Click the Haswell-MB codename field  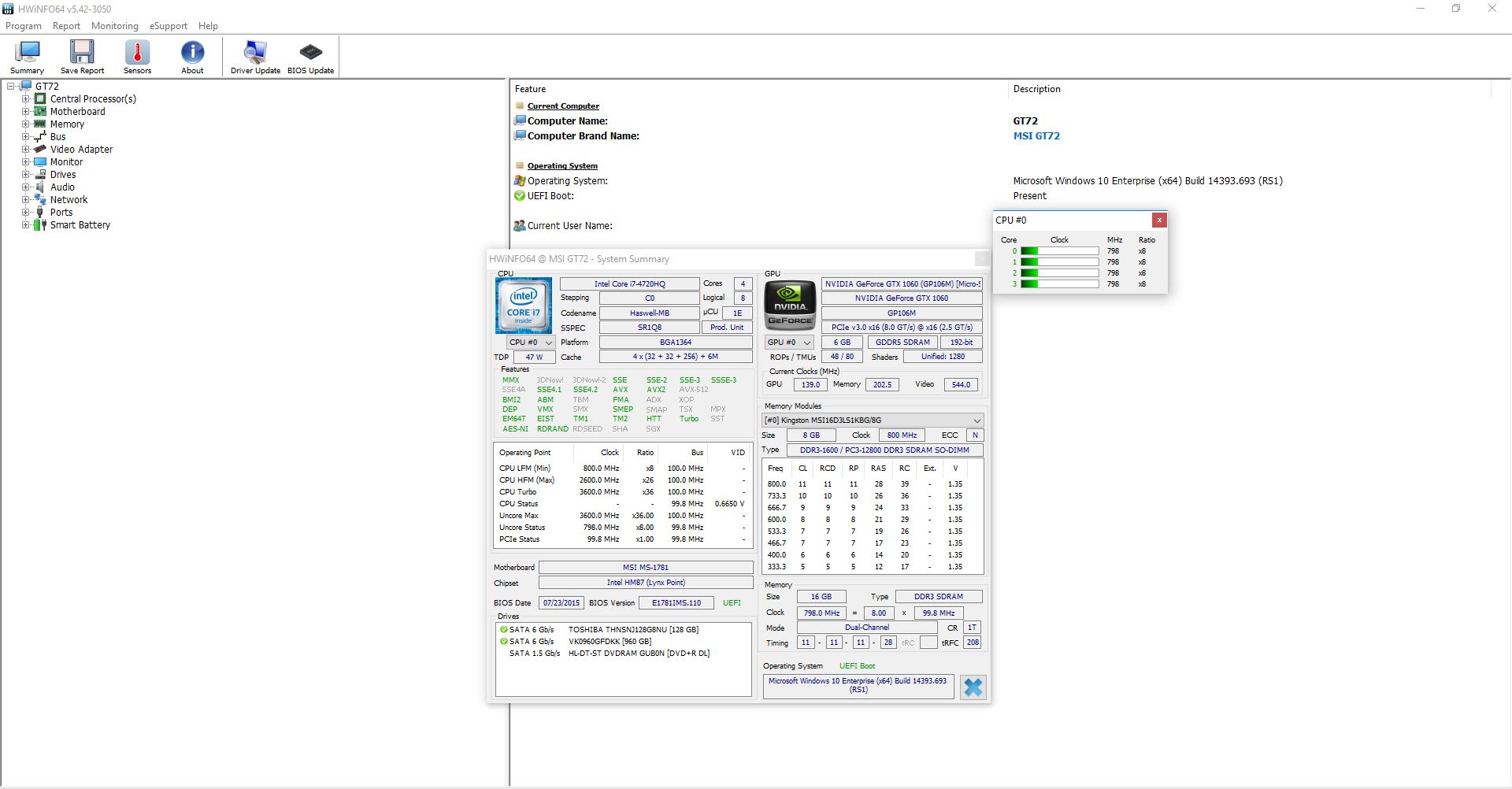[x=649, y=313]
